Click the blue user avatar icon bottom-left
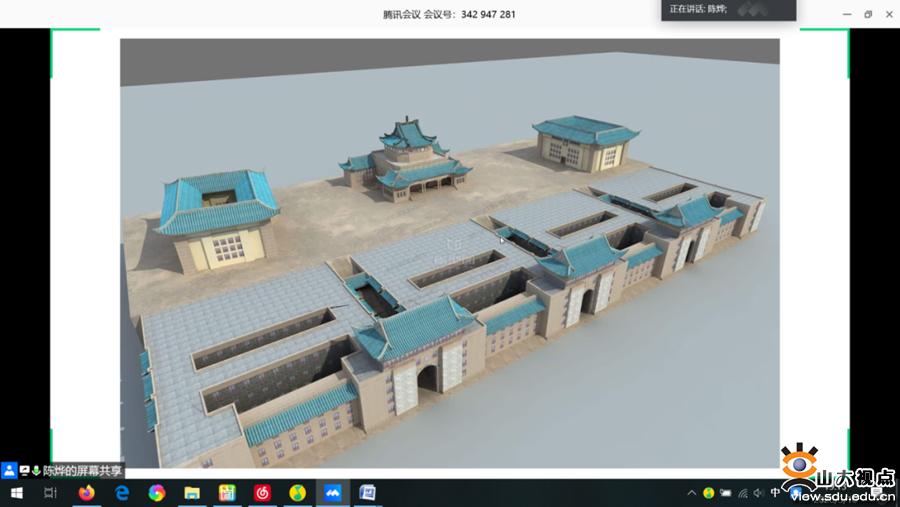This screenshot has width=900, height=507. (9, 470)
